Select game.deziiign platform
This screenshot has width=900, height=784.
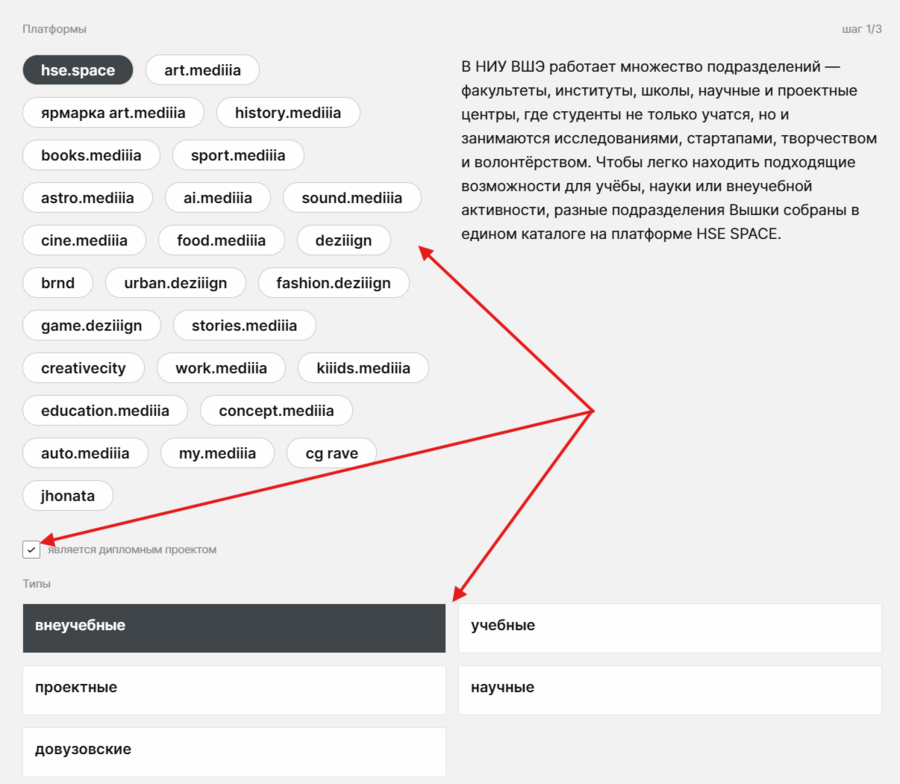92,325
